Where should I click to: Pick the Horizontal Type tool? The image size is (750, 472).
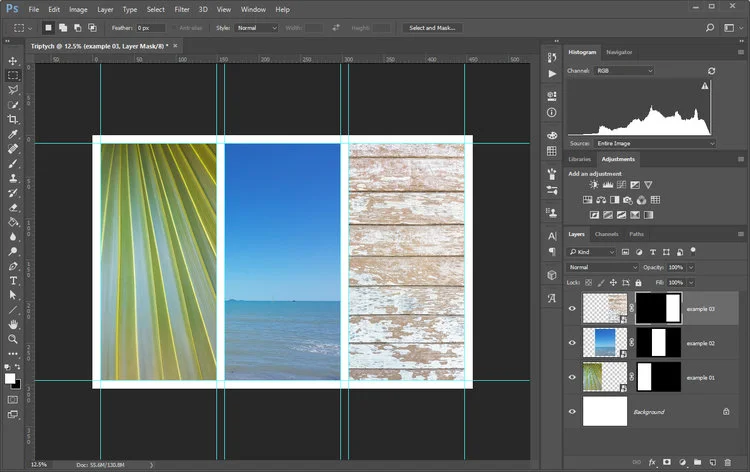(13, 281)
